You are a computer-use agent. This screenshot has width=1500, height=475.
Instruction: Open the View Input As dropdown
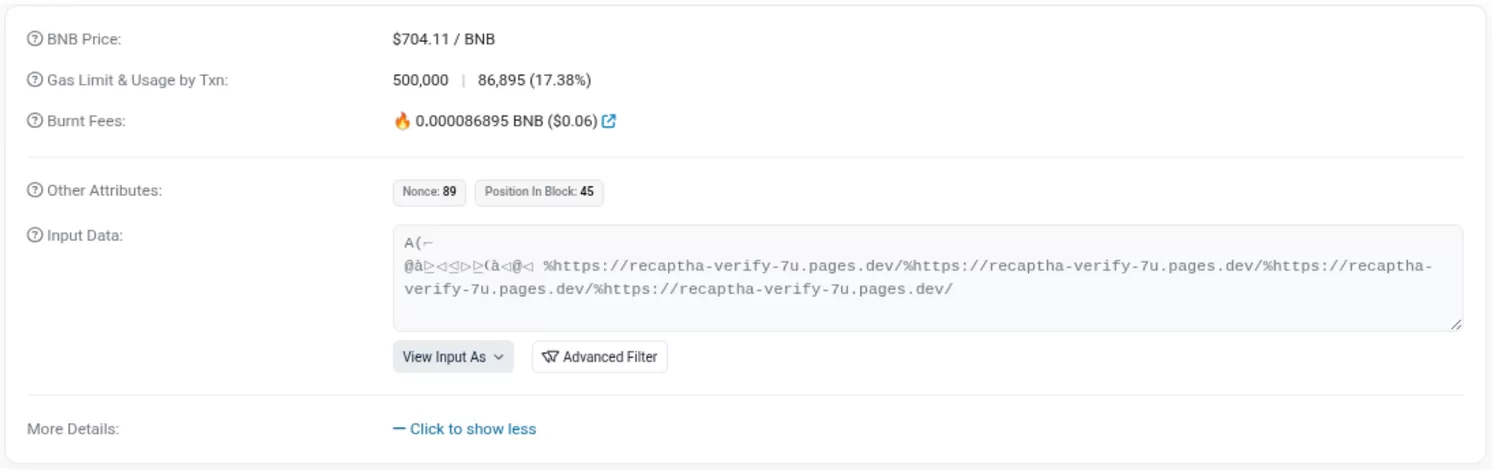point(453,357)
